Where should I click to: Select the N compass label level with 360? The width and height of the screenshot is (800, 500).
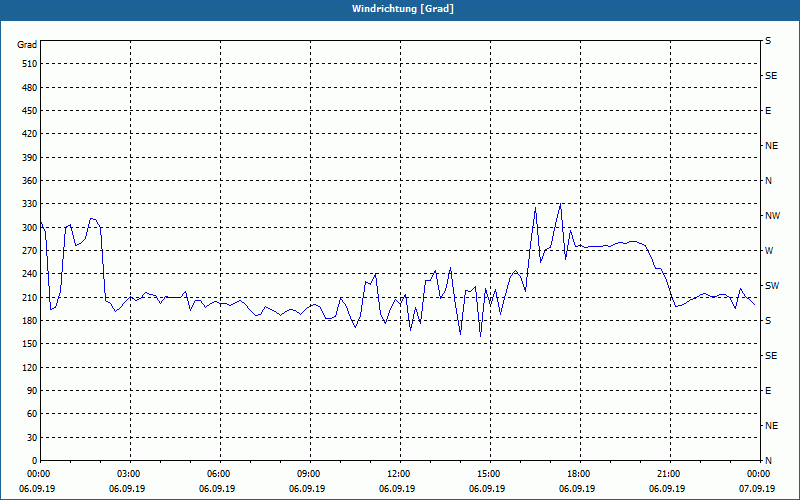pyautogui.click(x=768, y=181)
